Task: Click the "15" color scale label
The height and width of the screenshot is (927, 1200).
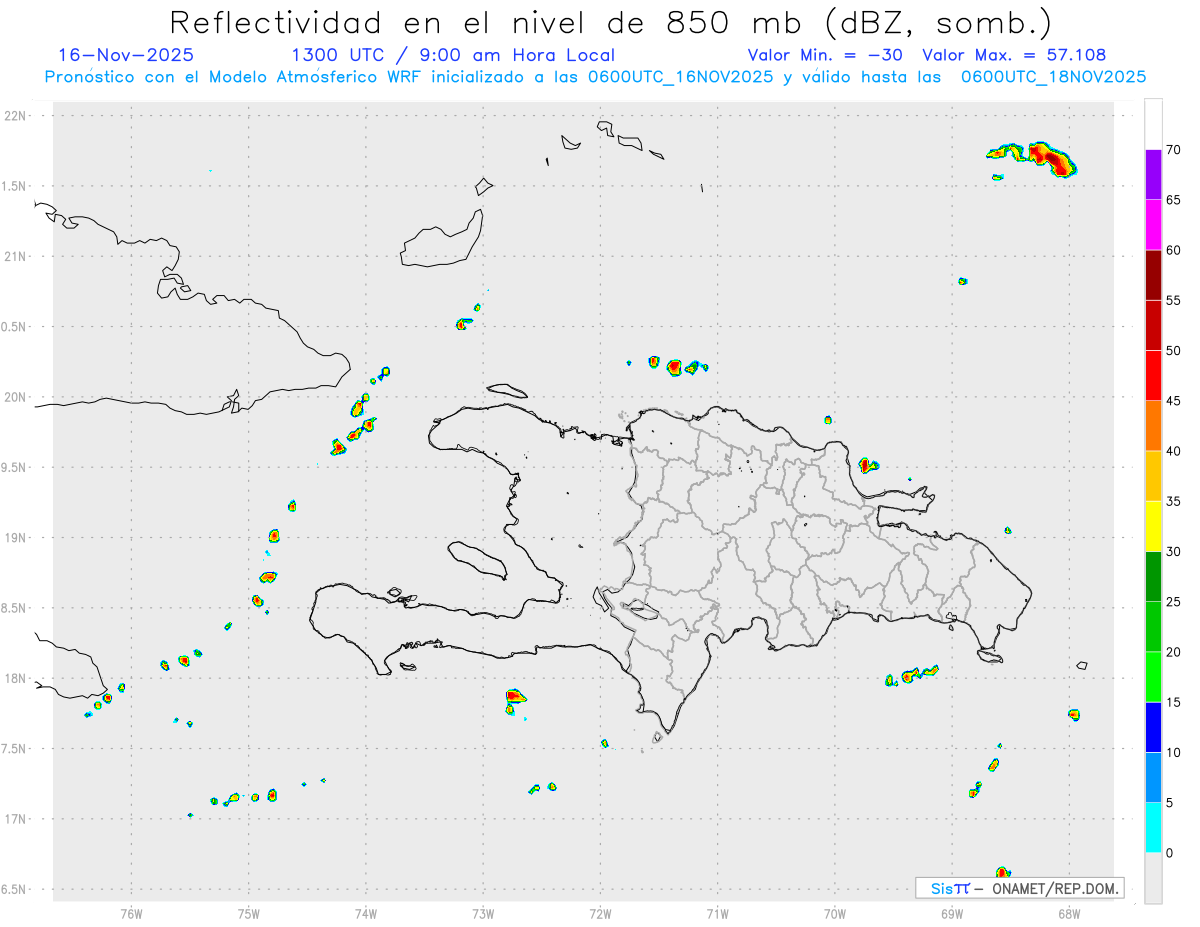Action: [1174, 702]
